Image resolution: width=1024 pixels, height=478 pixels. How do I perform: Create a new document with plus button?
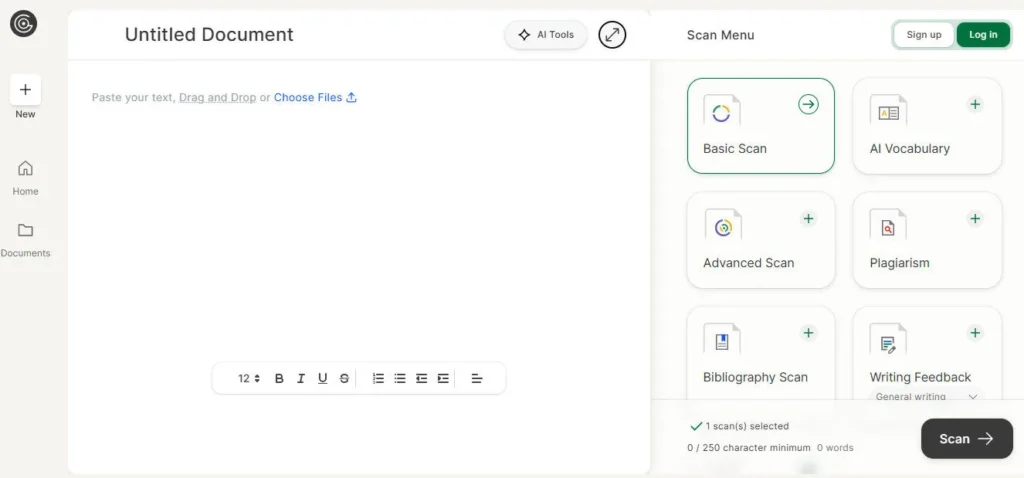tap(25, 90)
